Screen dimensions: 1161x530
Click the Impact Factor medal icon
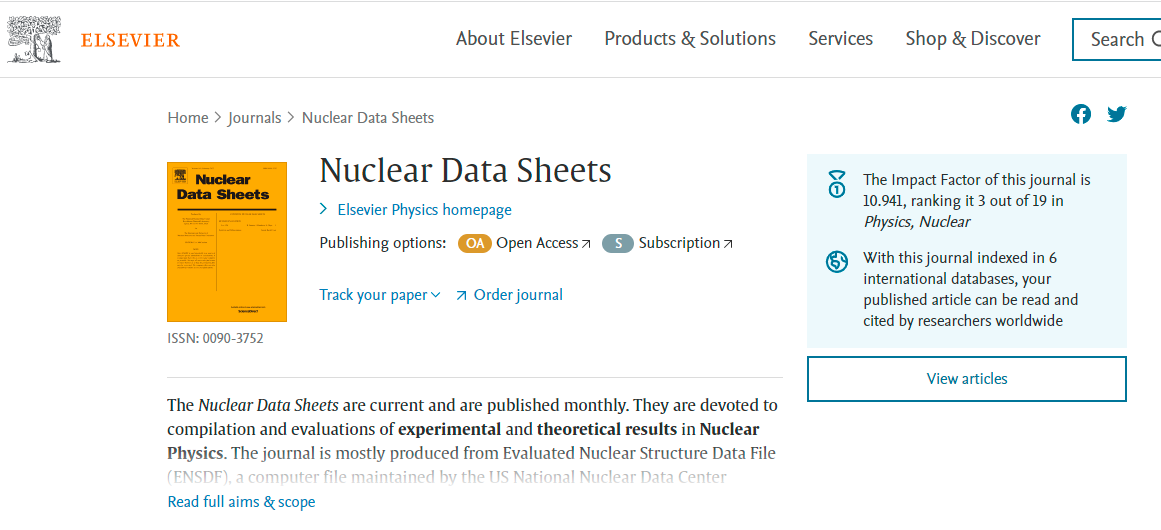tap(837, 184)
